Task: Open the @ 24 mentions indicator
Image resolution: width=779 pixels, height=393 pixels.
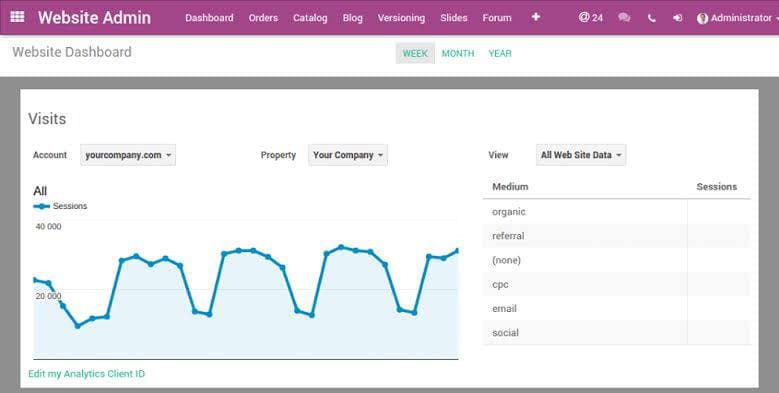Action: pyautogui.click(x=591, y=17)
